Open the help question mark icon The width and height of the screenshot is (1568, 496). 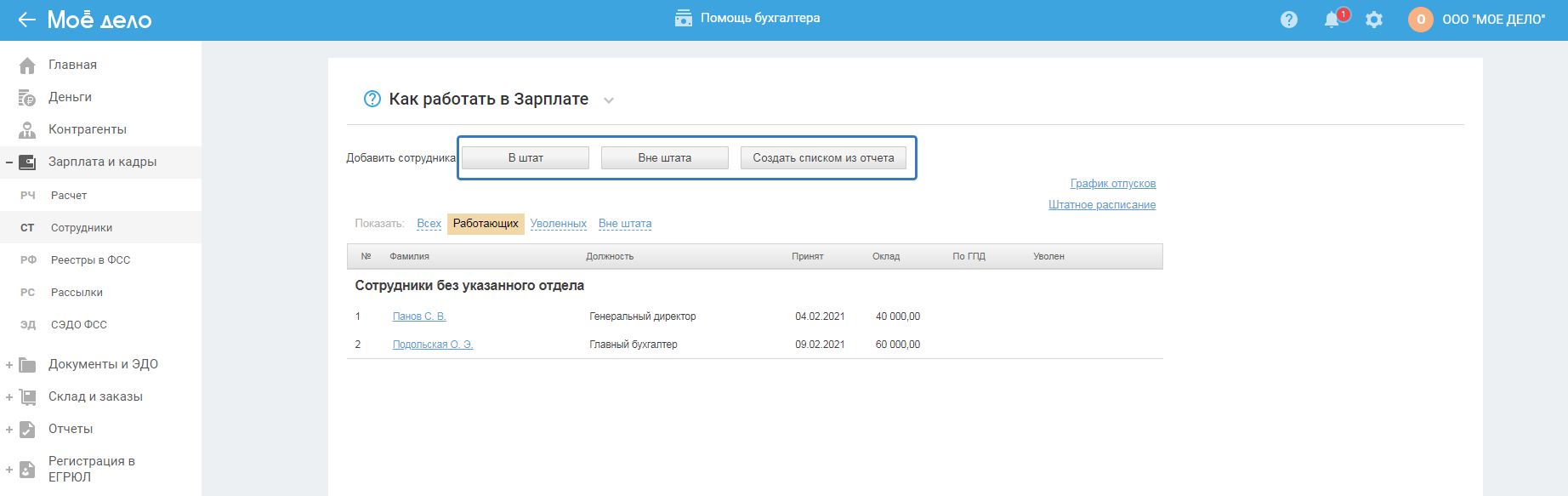click(1289, 20)
